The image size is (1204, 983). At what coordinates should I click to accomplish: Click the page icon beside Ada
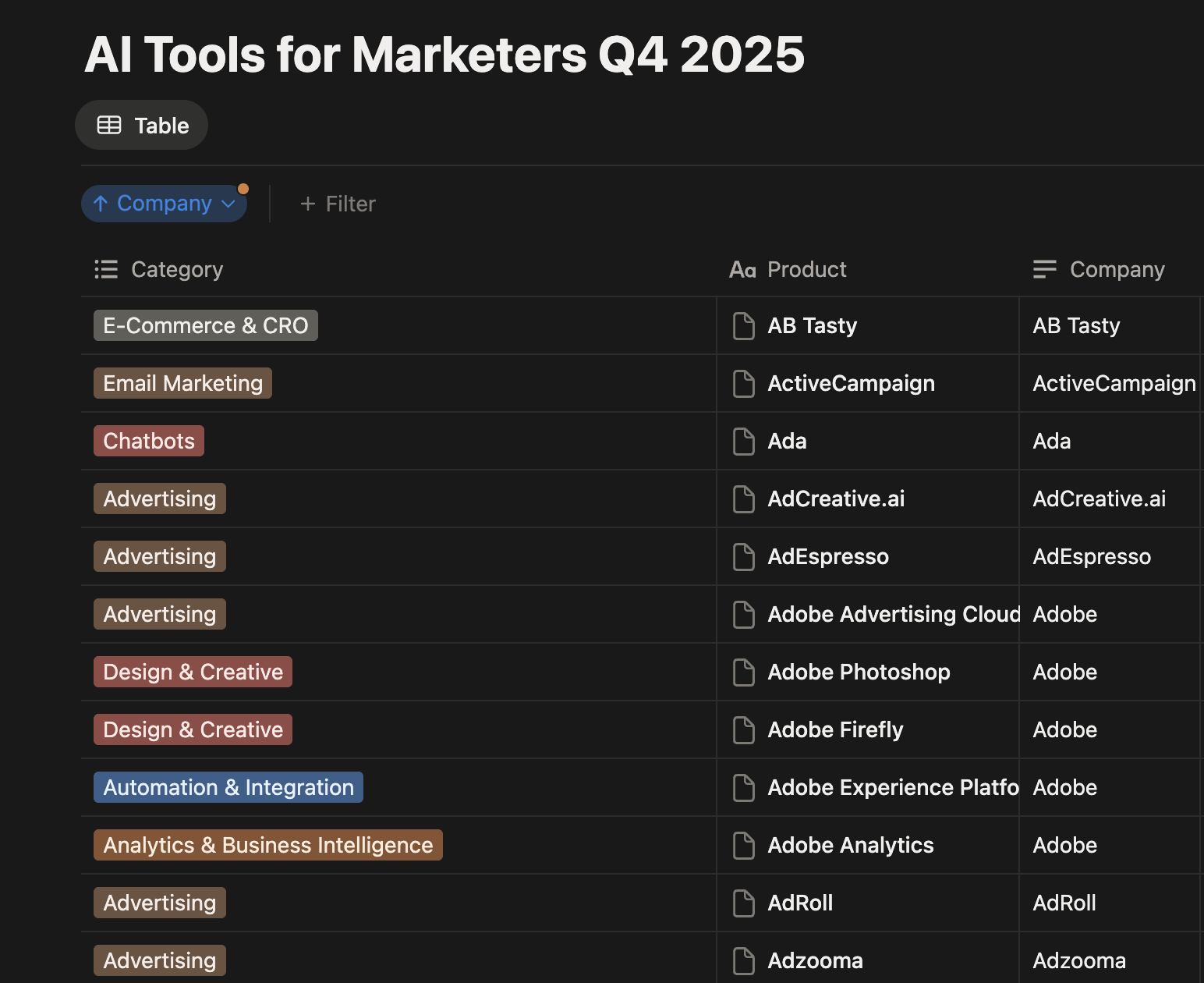(742, 442)
